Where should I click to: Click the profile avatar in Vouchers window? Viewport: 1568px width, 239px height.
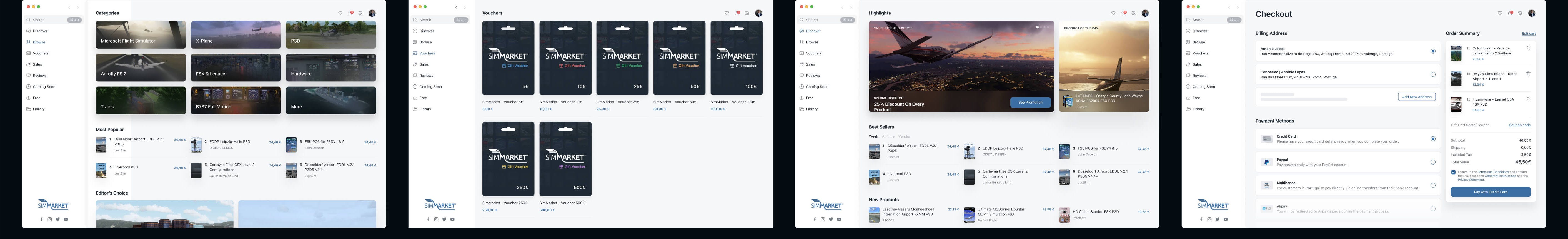point(758,13)
